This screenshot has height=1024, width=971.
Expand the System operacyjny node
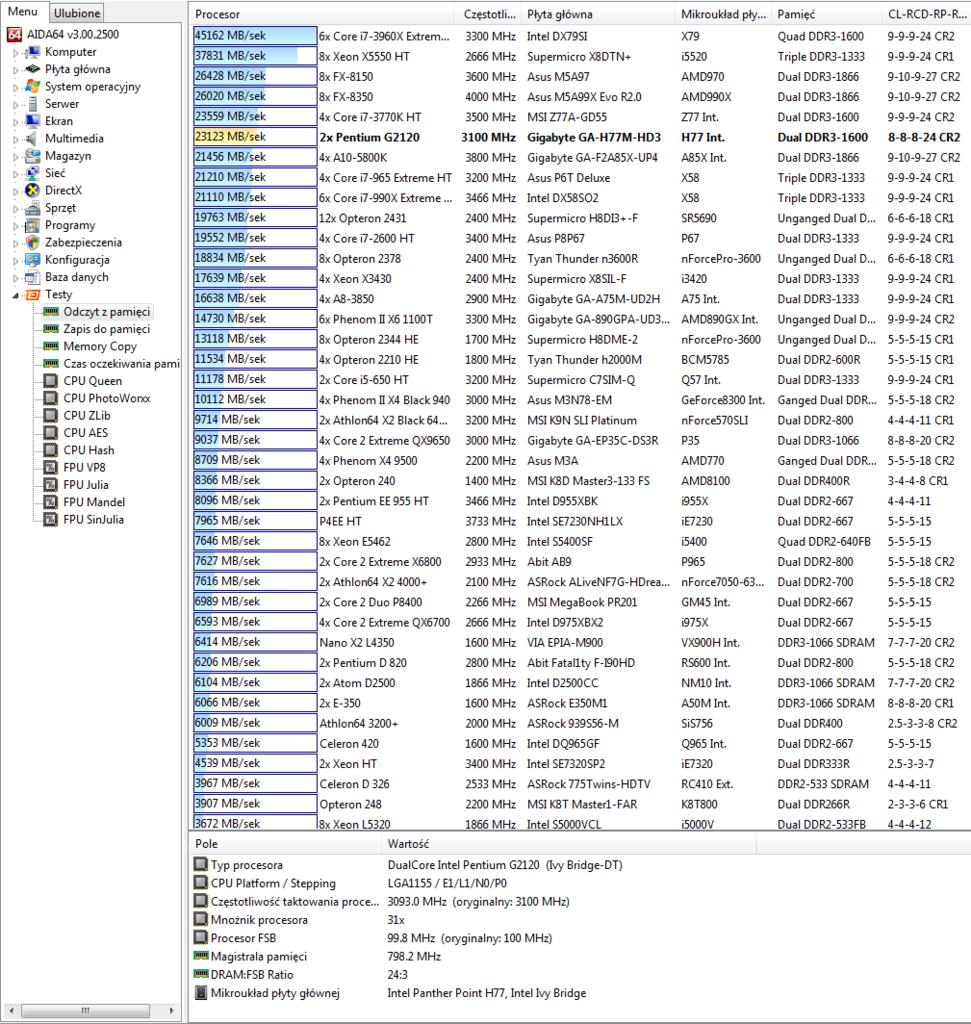point(16,87)
